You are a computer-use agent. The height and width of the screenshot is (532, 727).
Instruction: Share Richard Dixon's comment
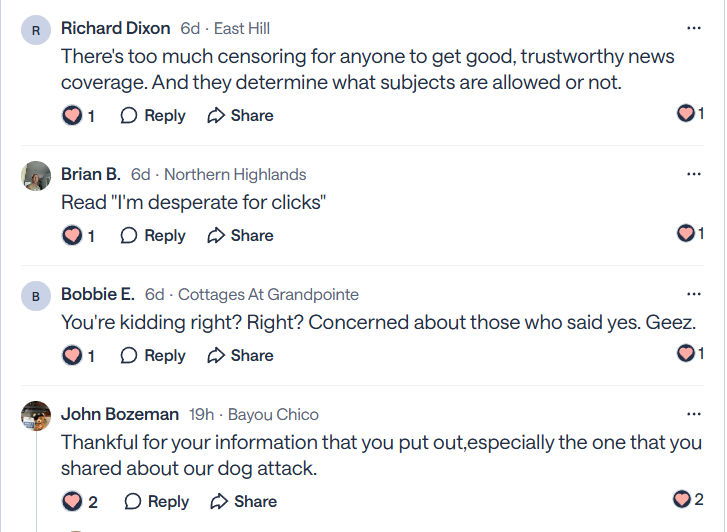(x=240, y=116)
